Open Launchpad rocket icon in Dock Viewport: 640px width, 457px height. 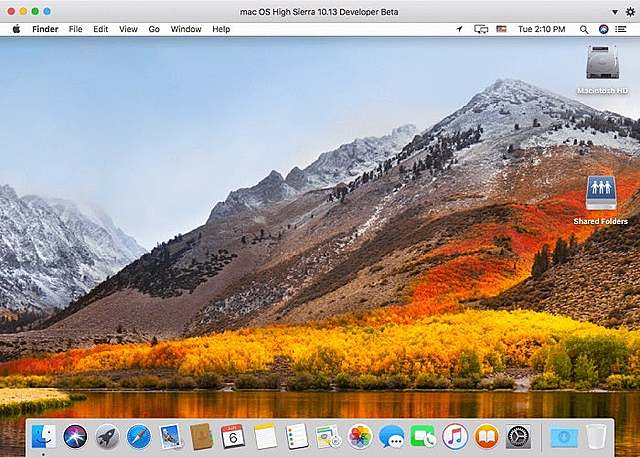coord(107,437)
